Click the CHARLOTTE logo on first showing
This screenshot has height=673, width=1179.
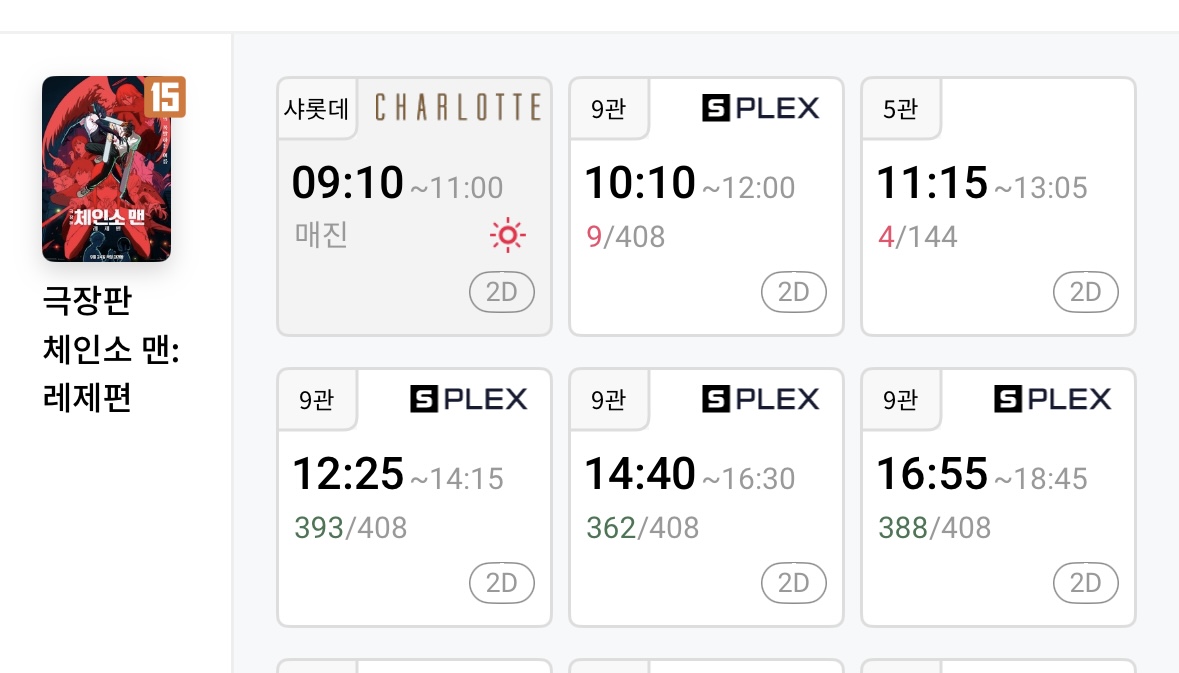coord(458,108)
